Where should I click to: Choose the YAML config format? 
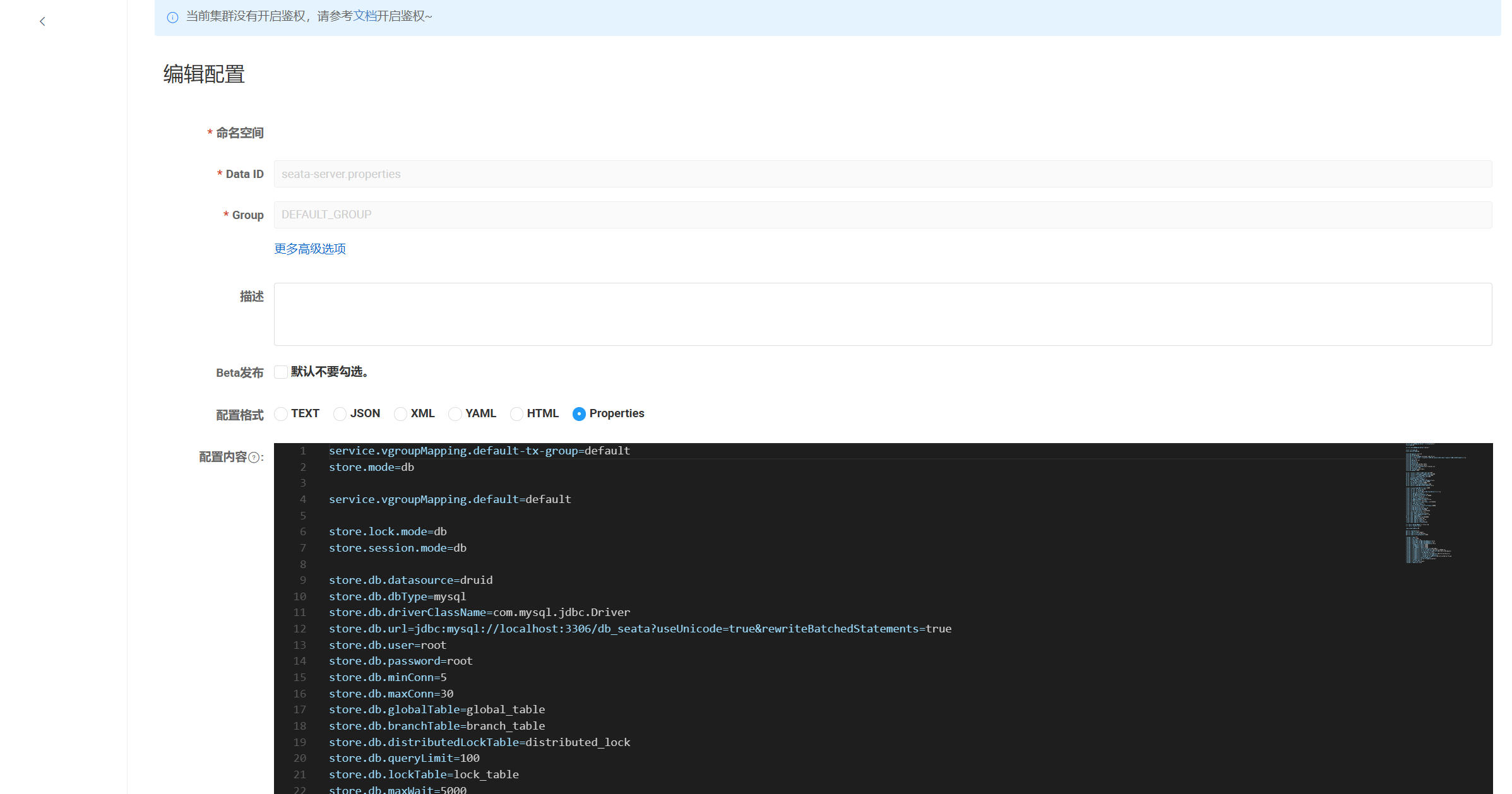455,414
